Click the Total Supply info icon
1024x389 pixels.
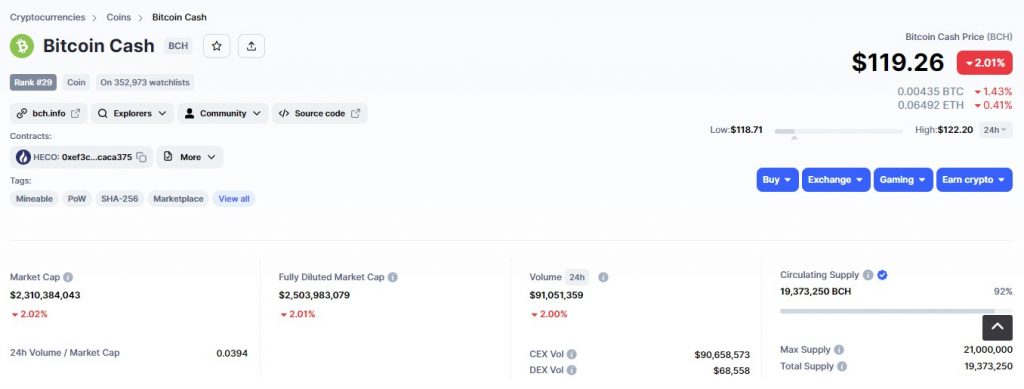(x=842, y=366)
